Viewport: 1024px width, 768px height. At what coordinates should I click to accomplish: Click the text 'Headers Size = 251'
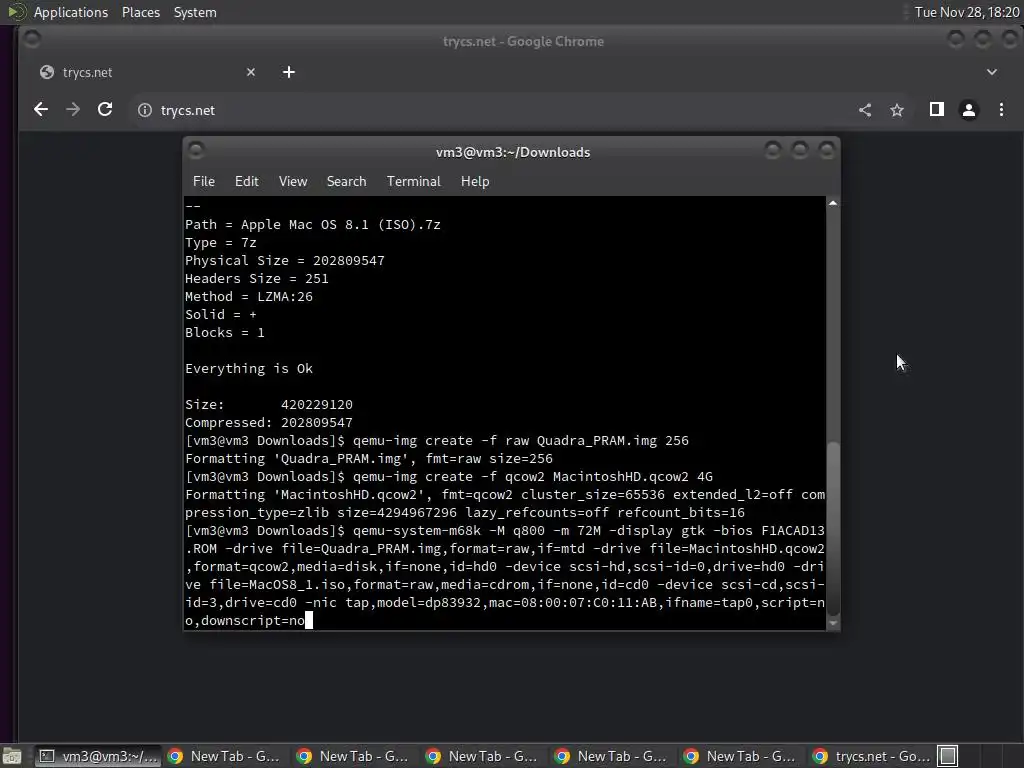tap(257, 279)
